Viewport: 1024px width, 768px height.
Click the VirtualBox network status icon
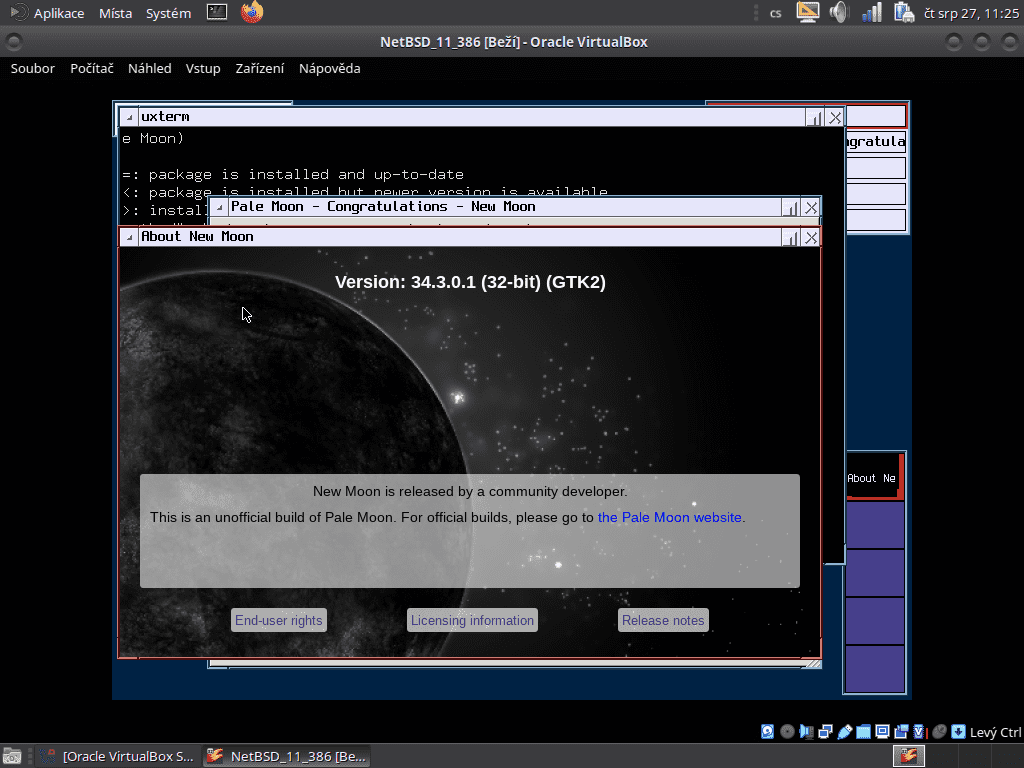point(825,731)
